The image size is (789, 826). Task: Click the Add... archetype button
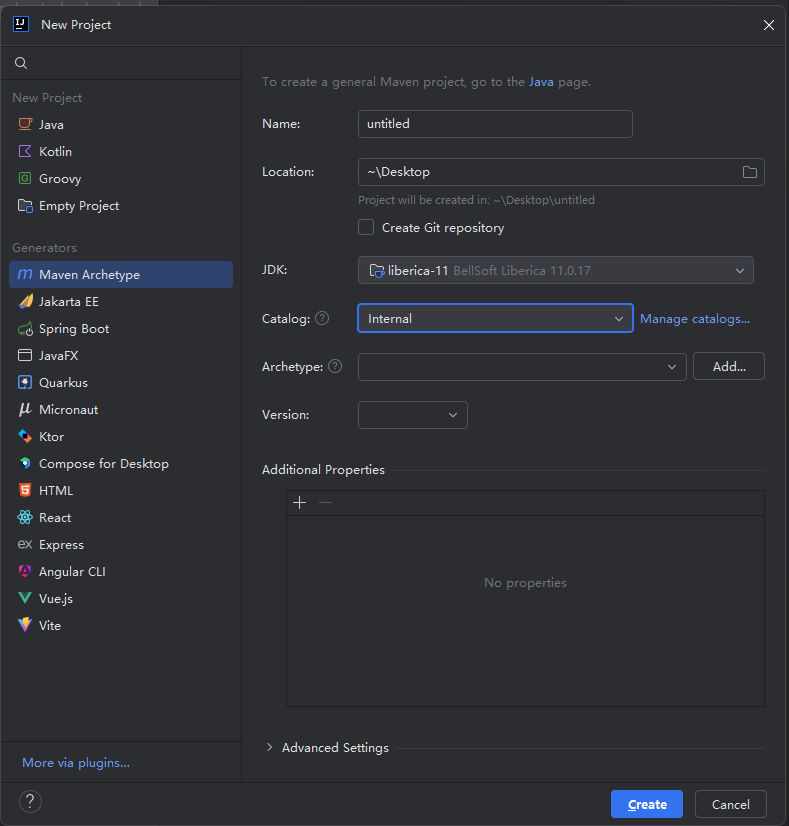click(728, 366)
